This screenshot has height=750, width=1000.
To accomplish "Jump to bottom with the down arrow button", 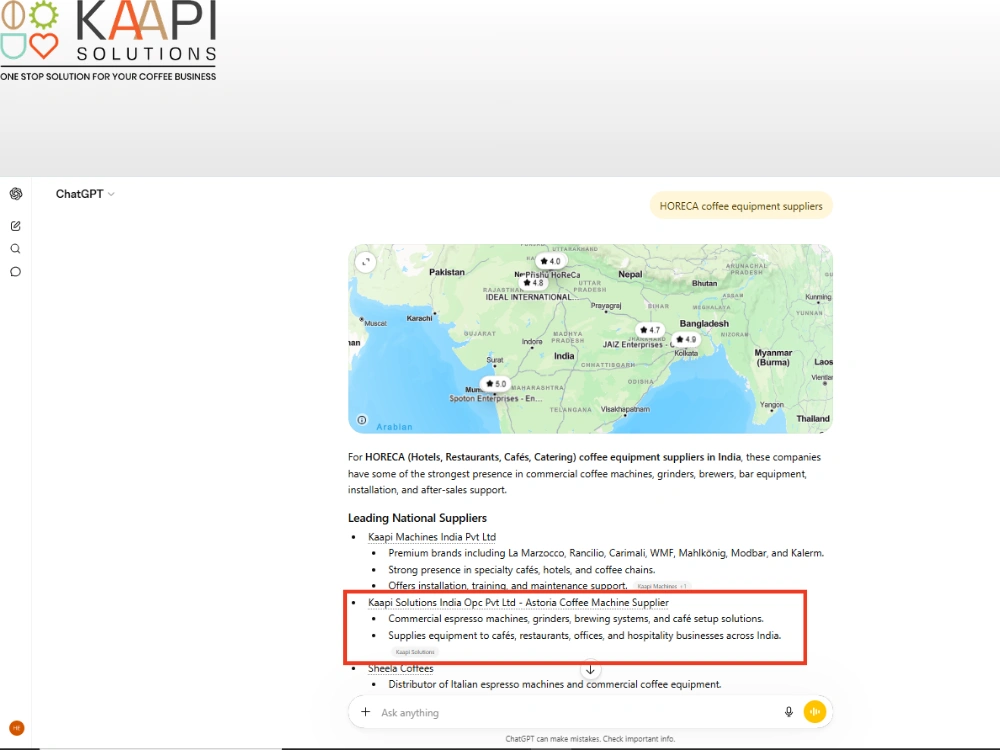I will click(590, 670).
